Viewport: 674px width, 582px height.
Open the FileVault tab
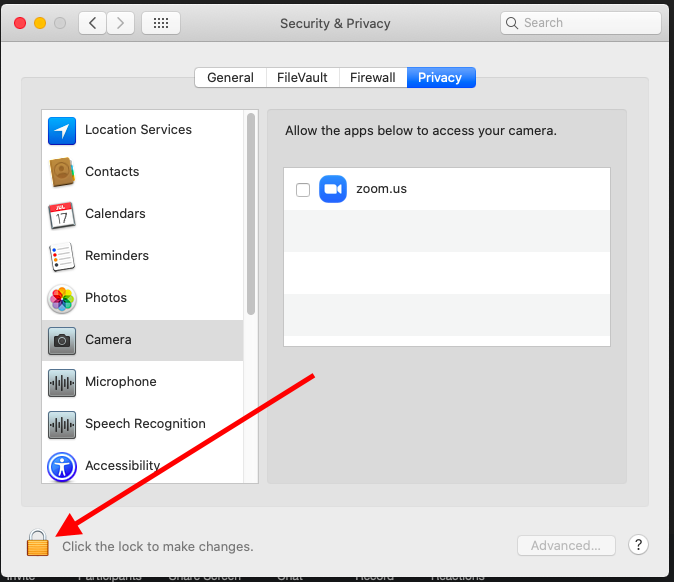pos(302,78)
